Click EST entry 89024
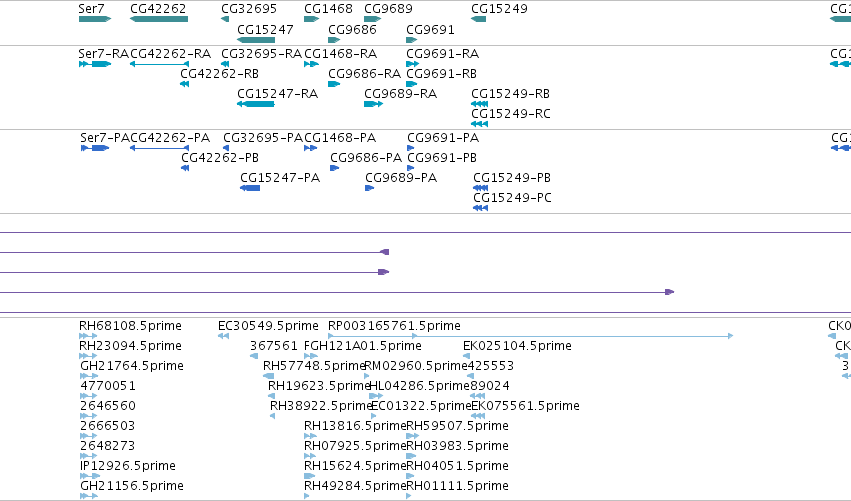The image size is (851, 501). 490,386
